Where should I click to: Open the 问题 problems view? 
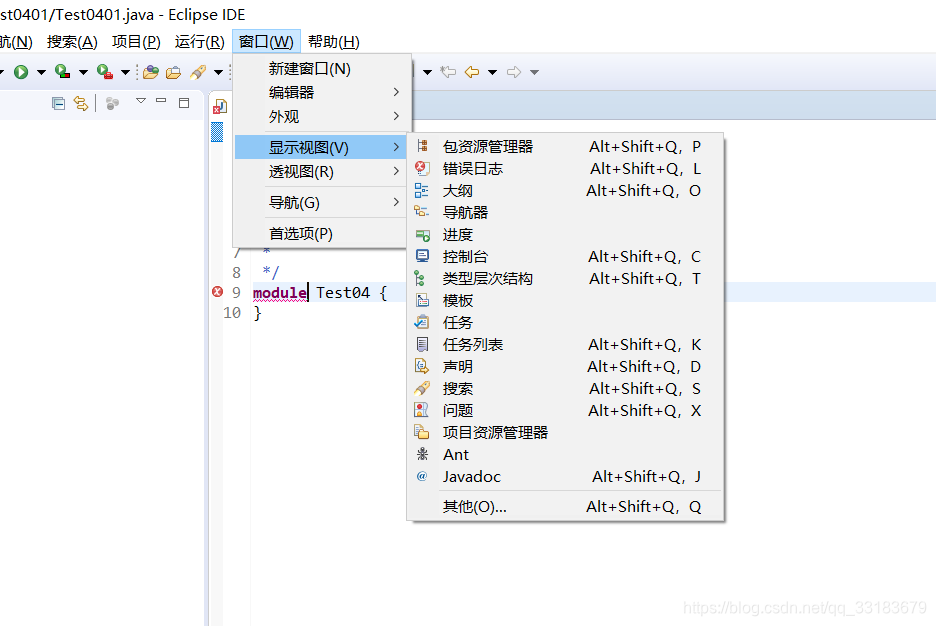point(565,411)
